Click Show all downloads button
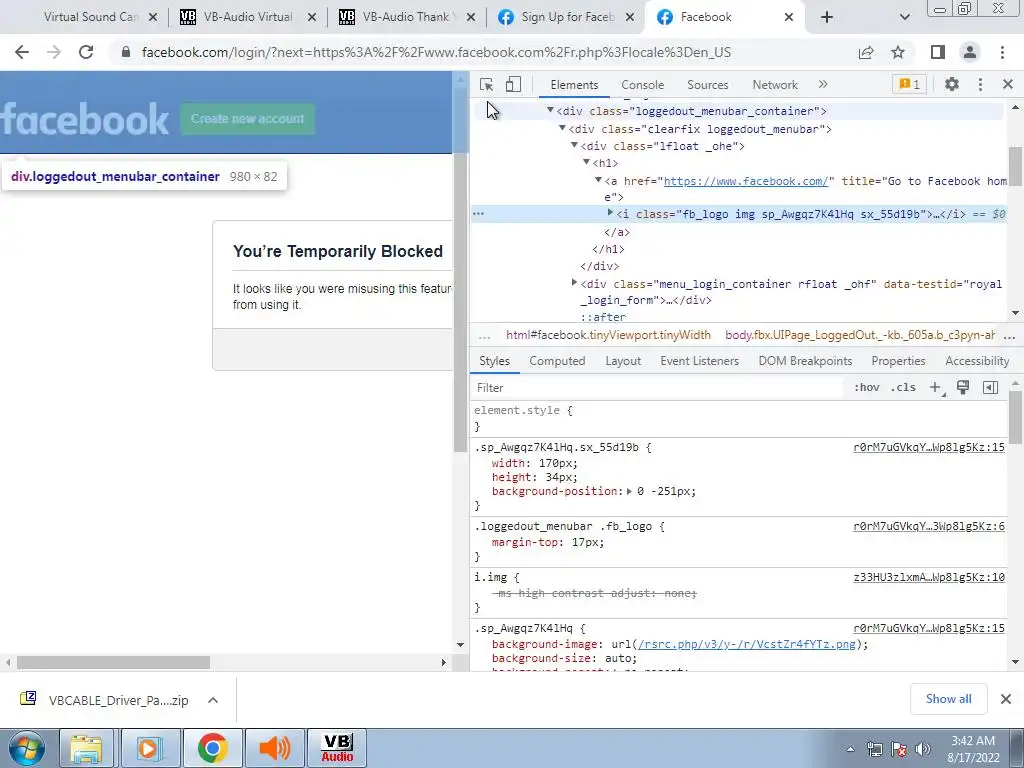 tap(948, 699)
